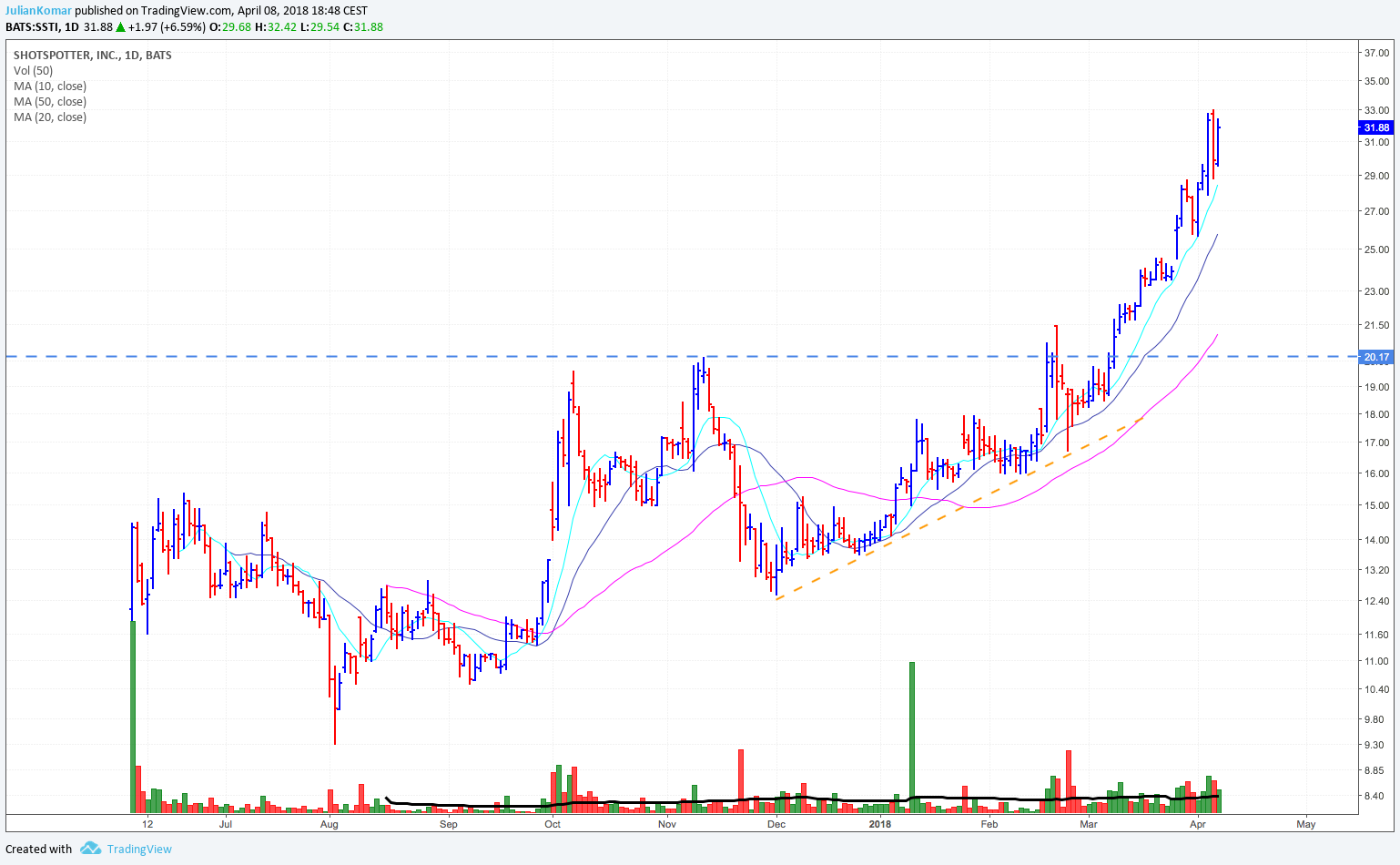Select the MA (20, close) indicator label
Viewport: 1400px width, 865px height.
[x=50, y=117]
